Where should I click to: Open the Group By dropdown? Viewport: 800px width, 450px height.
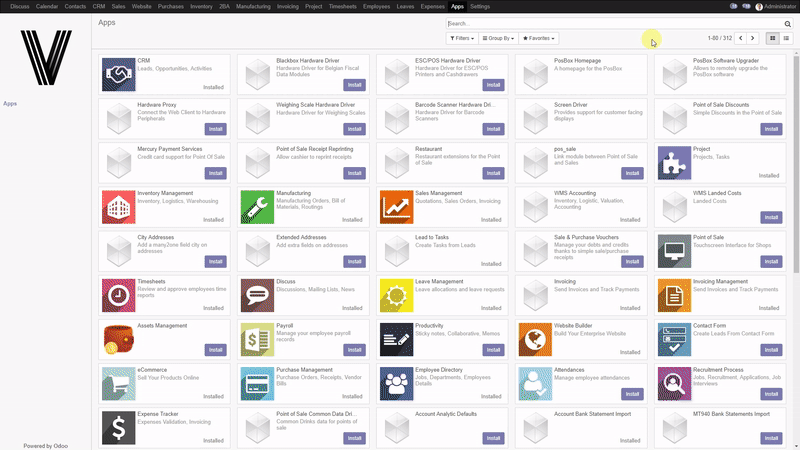498,38
